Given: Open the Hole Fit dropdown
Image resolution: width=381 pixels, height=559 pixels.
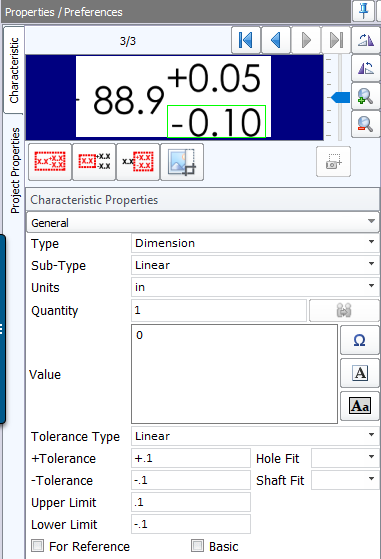Looking at the screenshot, I should pos(345,458).
